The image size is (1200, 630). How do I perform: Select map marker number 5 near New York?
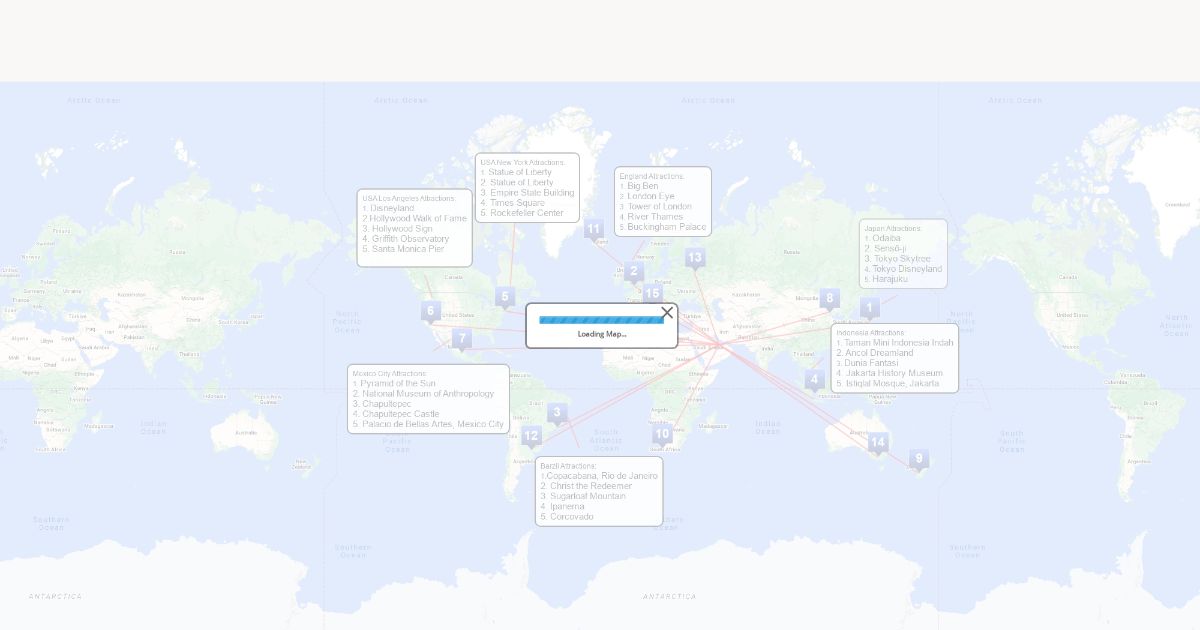click(x=505, y=296)
